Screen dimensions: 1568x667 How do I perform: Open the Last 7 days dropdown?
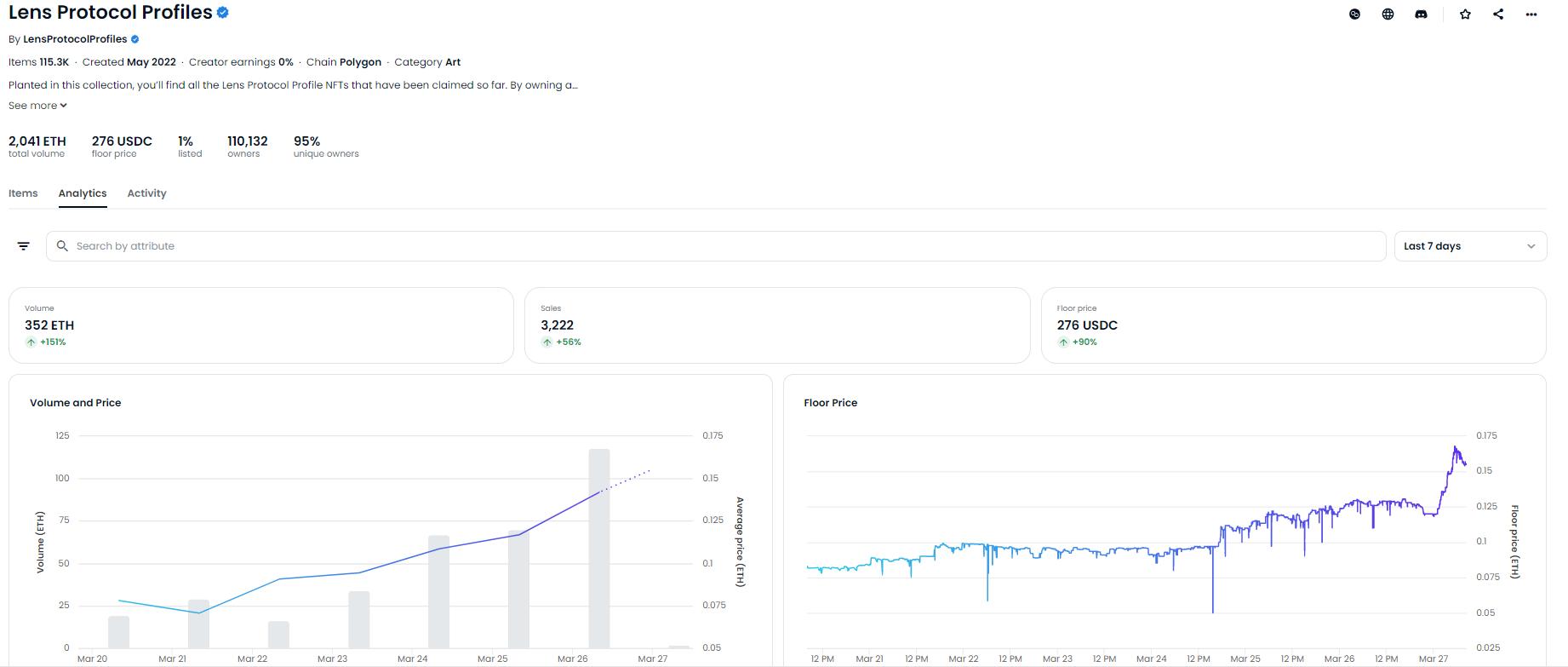[x=1469, y=246]
